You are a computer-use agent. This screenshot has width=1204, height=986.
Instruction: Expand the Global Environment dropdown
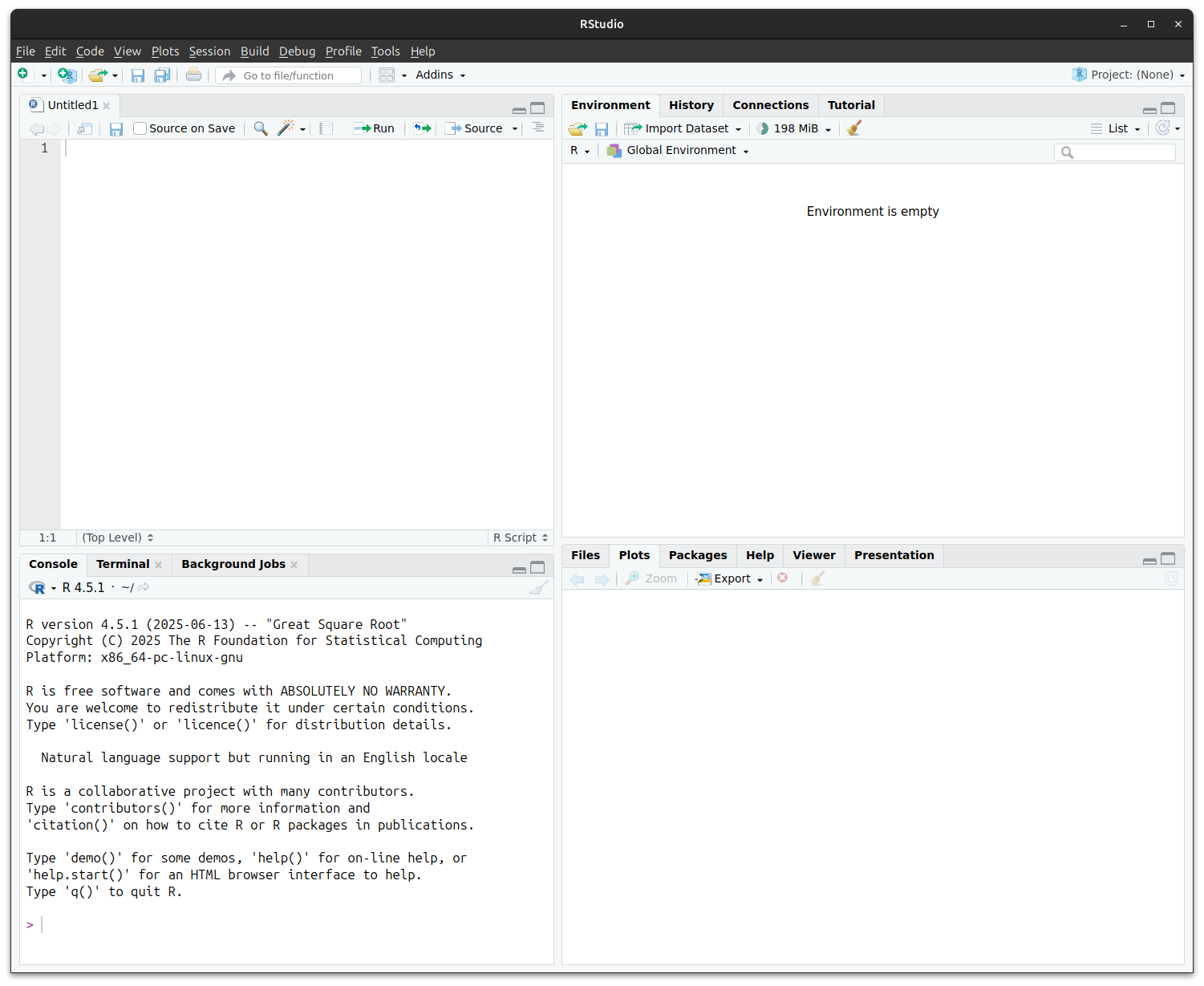679,151
